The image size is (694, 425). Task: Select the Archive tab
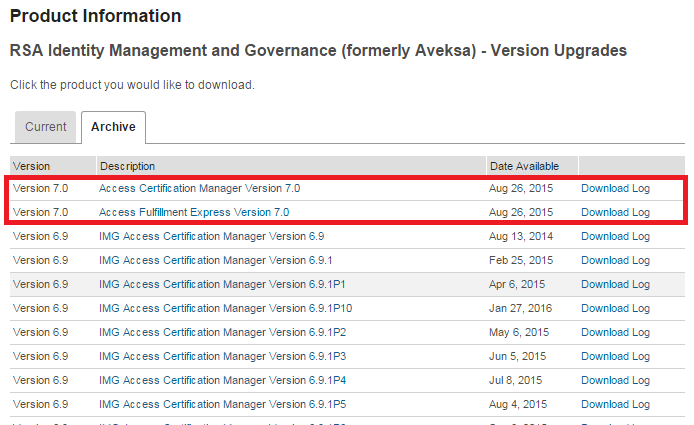tap(113, 127)
